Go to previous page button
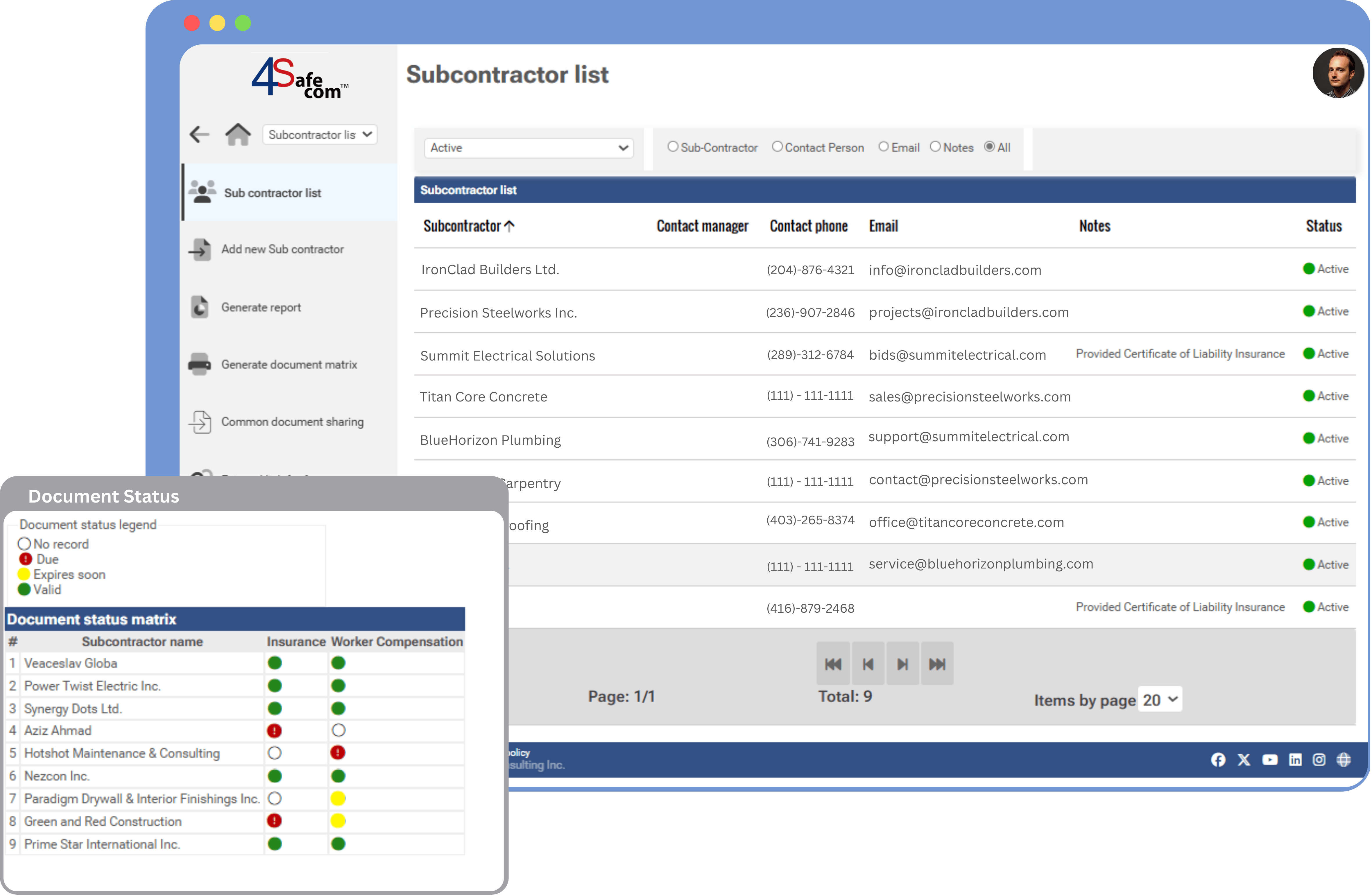This screenshot has width=1372, height=895. pyautogui.click(x=868, y=664)
